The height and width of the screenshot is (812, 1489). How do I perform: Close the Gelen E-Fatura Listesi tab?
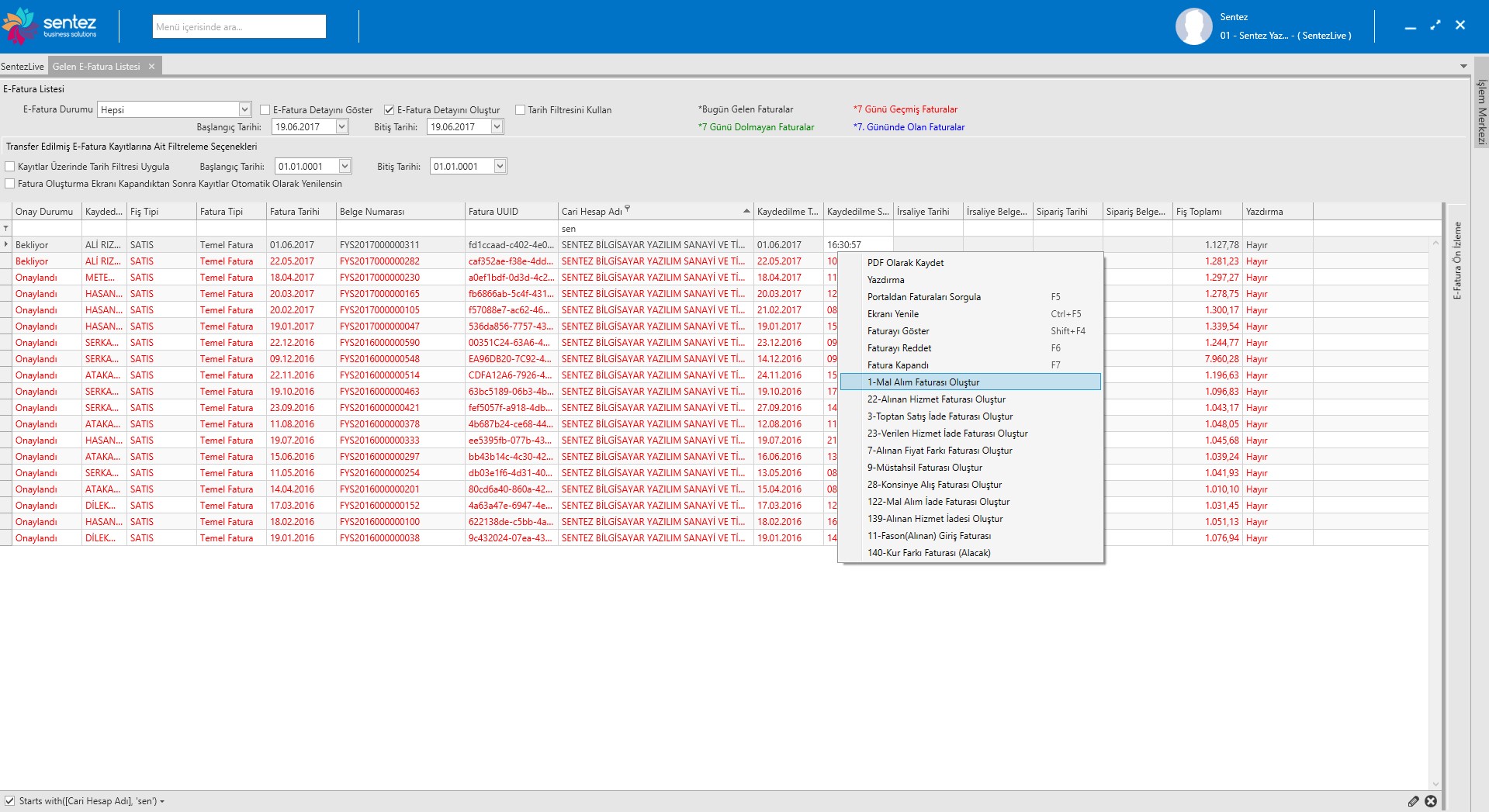tap(152, 67)
